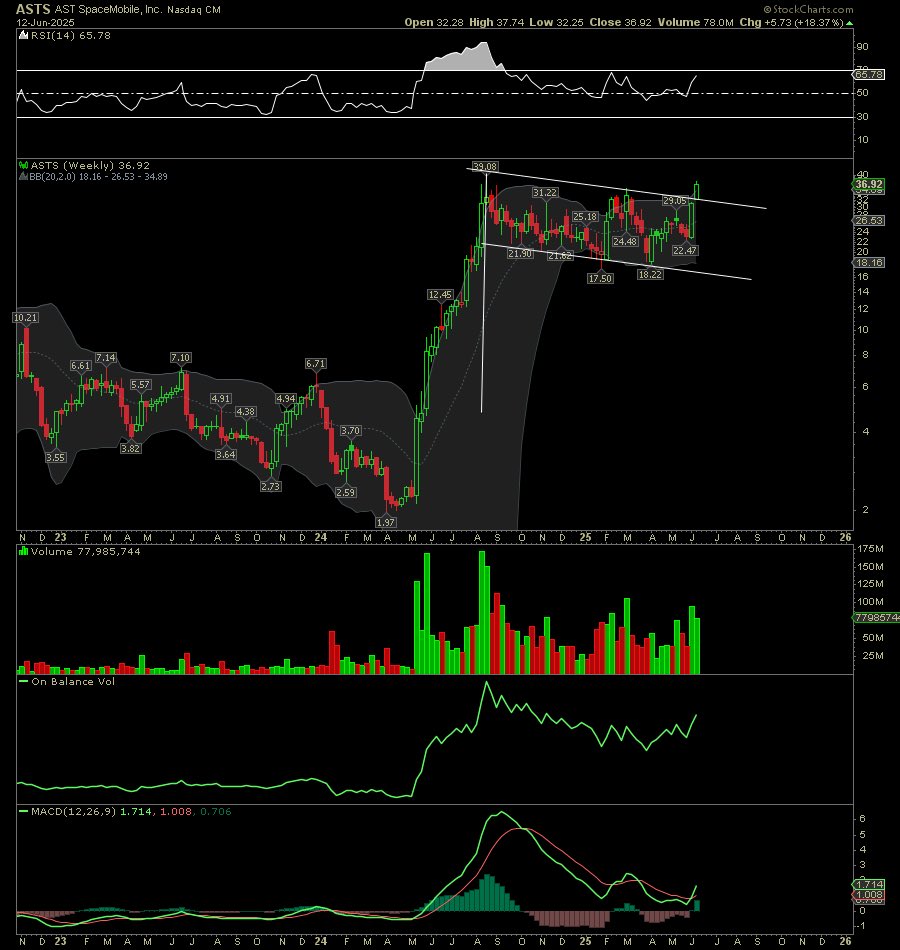This screenshot has width=900, height=950.
Task: Click the Close 36.92 header value
Action: click(621, 22)
